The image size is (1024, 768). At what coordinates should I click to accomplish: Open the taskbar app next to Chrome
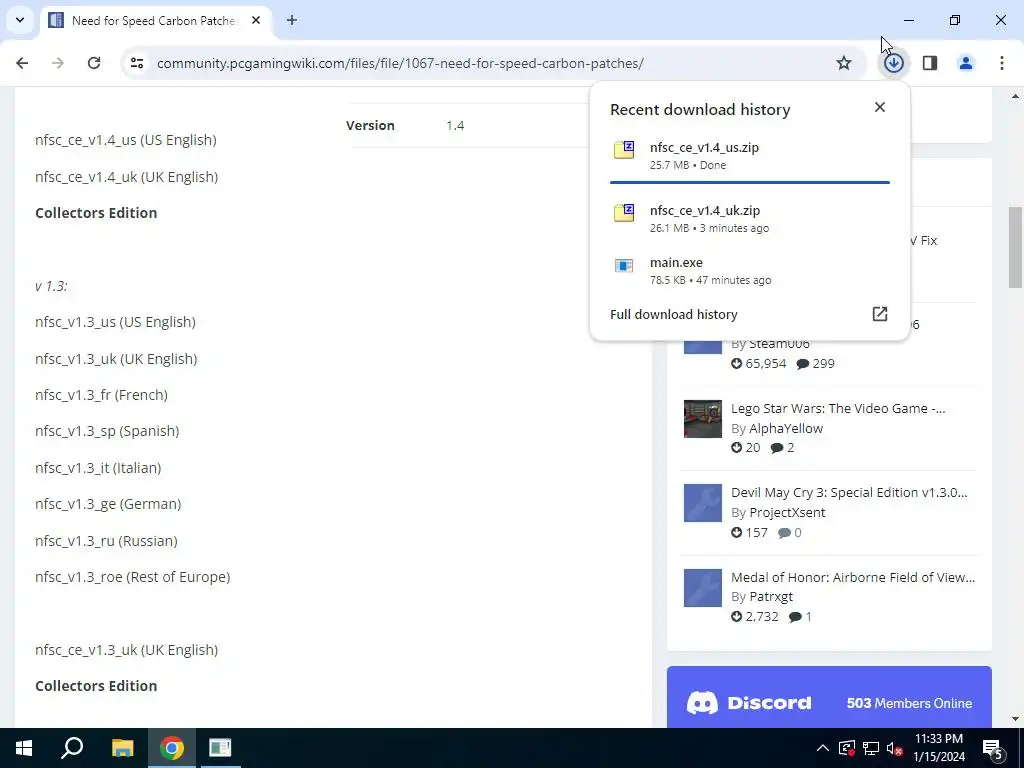click(220, 748)
